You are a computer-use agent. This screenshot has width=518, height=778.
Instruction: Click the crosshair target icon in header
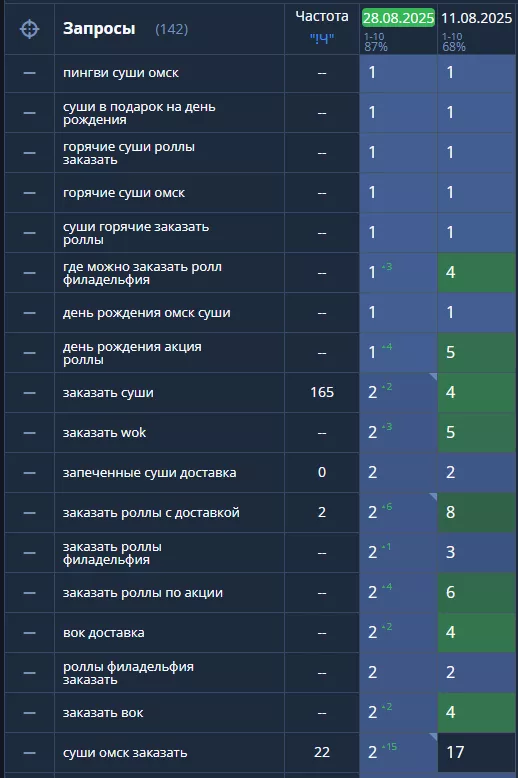point(29,29)
